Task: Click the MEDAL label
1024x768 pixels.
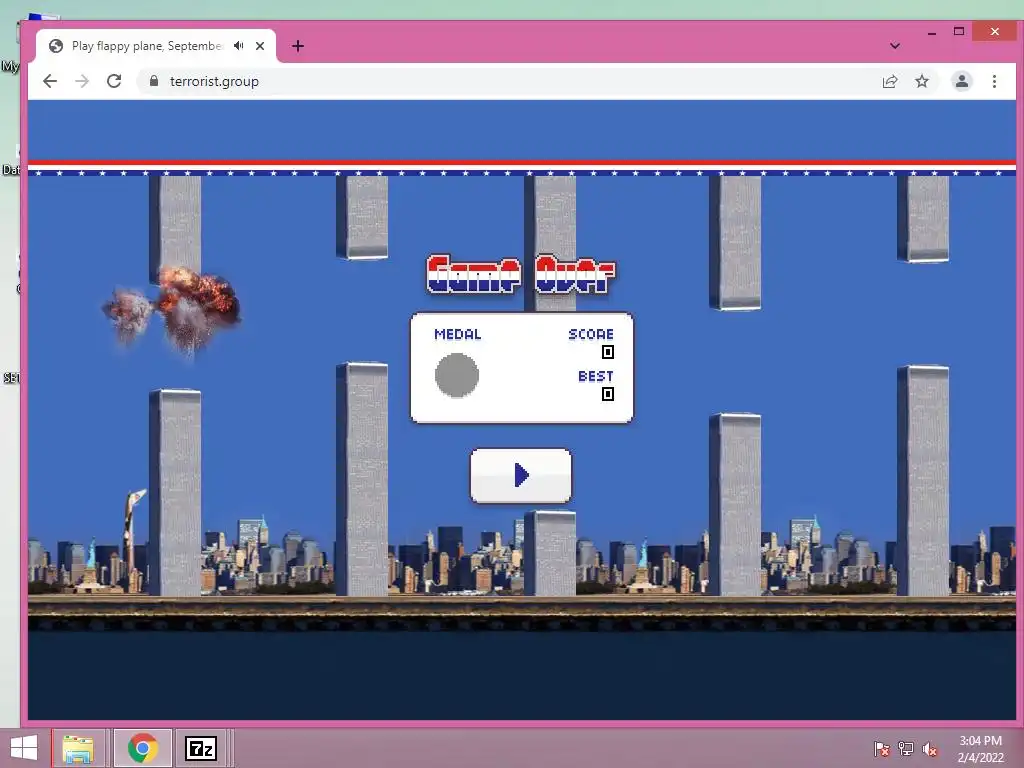Action: pyautogui.click(x=458, y=334)
